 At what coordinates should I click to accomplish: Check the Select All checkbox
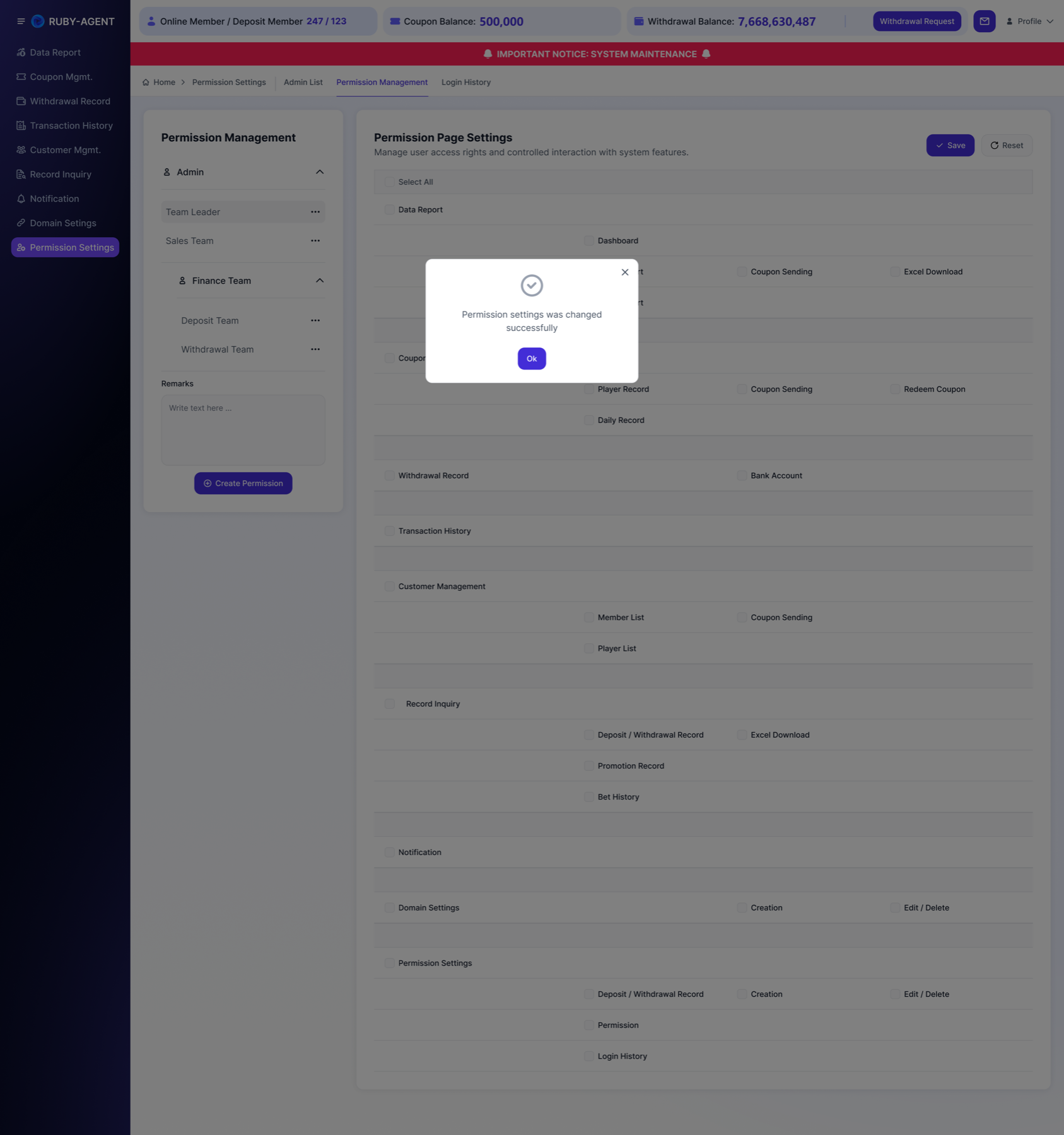(x=390, y=182)
